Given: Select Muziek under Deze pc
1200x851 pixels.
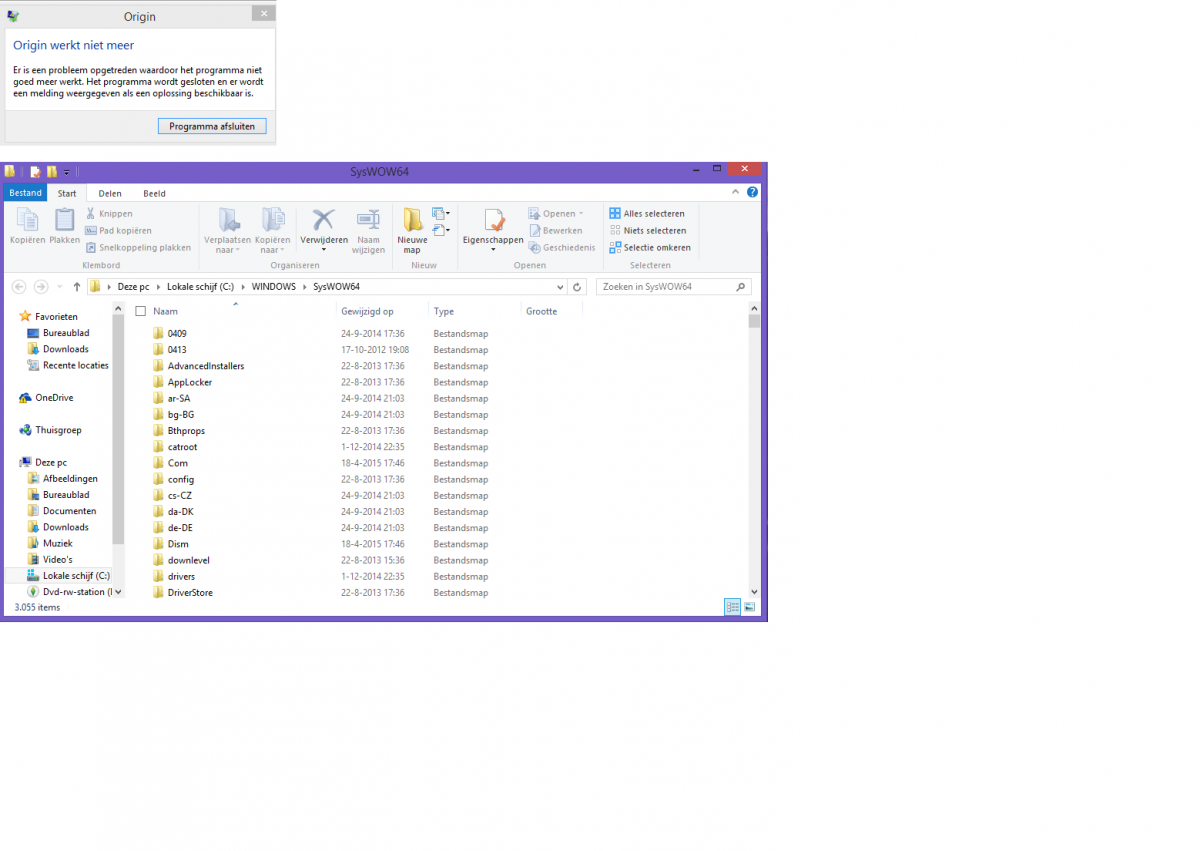Looking at the screenshot, I should [x=50, y=543].
